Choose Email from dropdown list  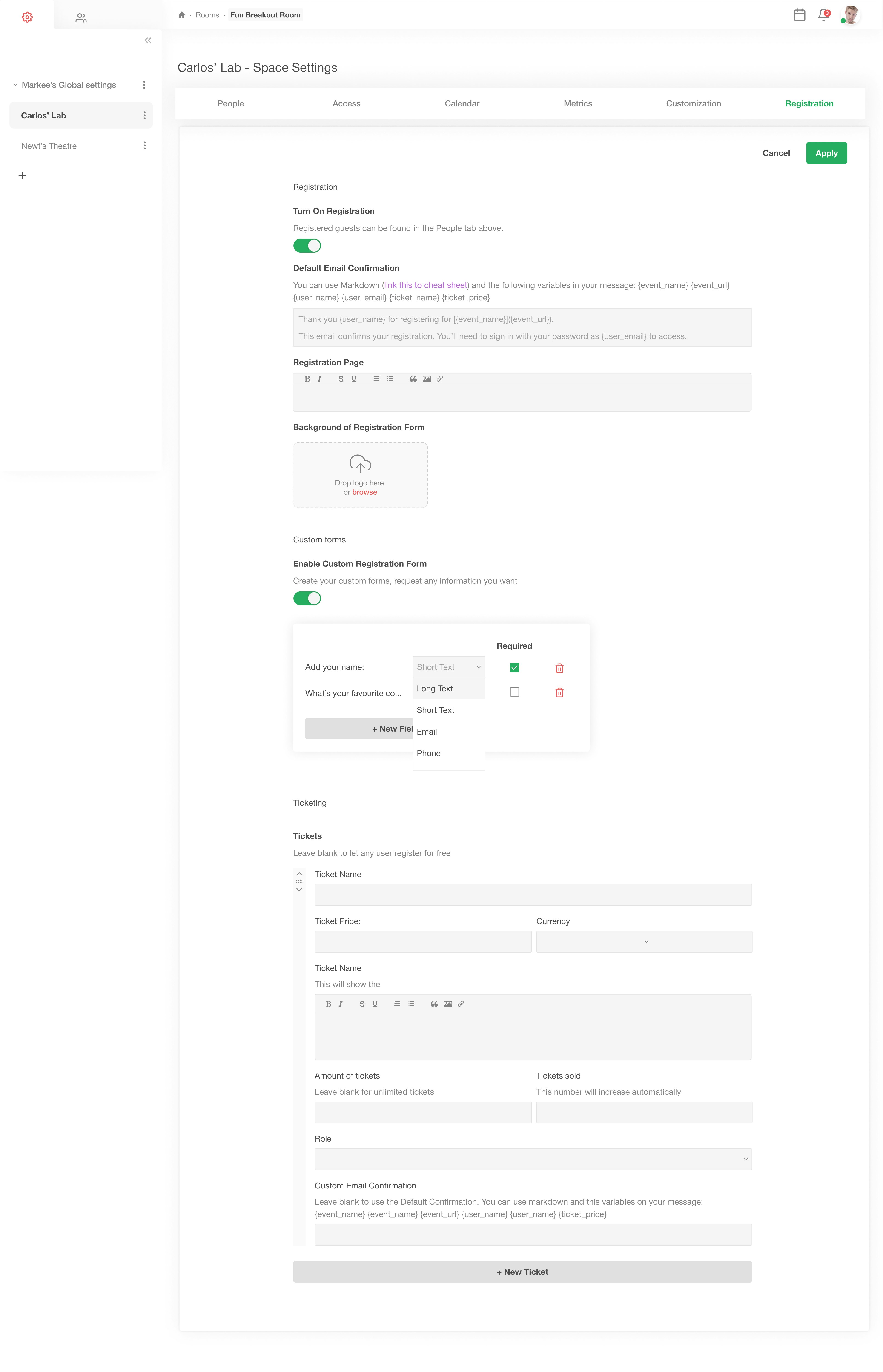(449, 732)
